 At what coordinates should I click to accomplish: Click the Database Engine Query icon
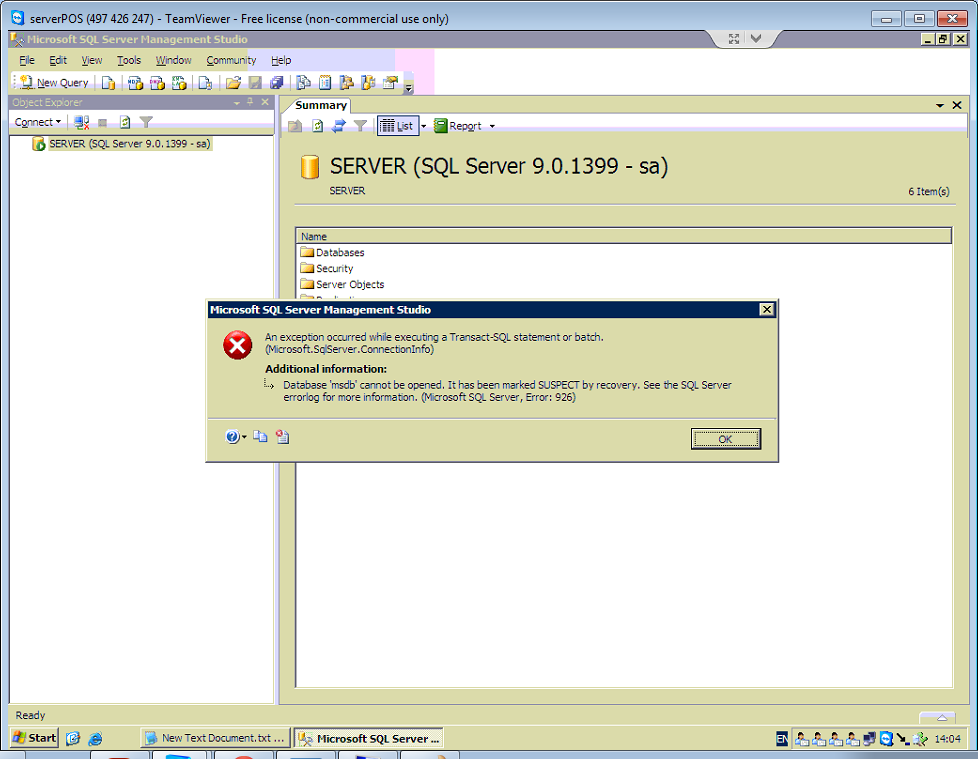click(109, 82)
